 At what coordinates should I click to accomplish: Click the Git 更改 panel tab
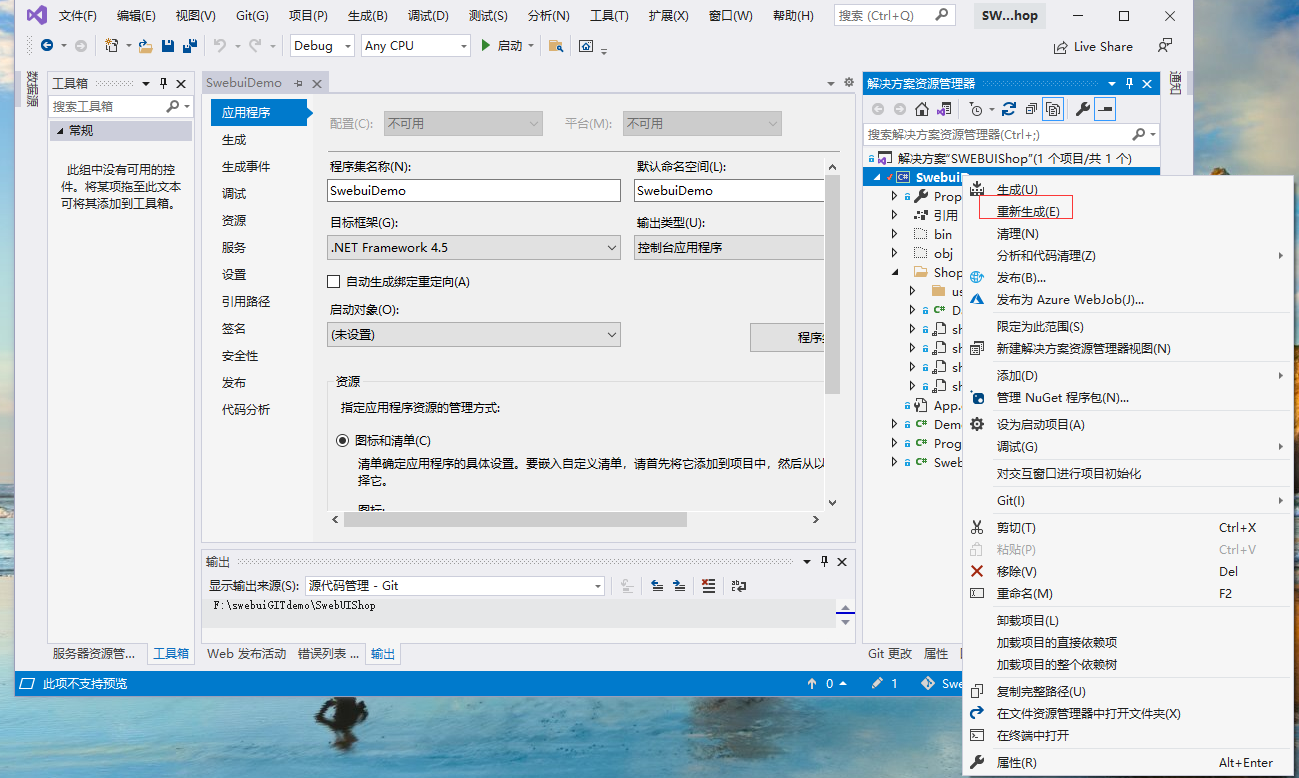[890, 654]
